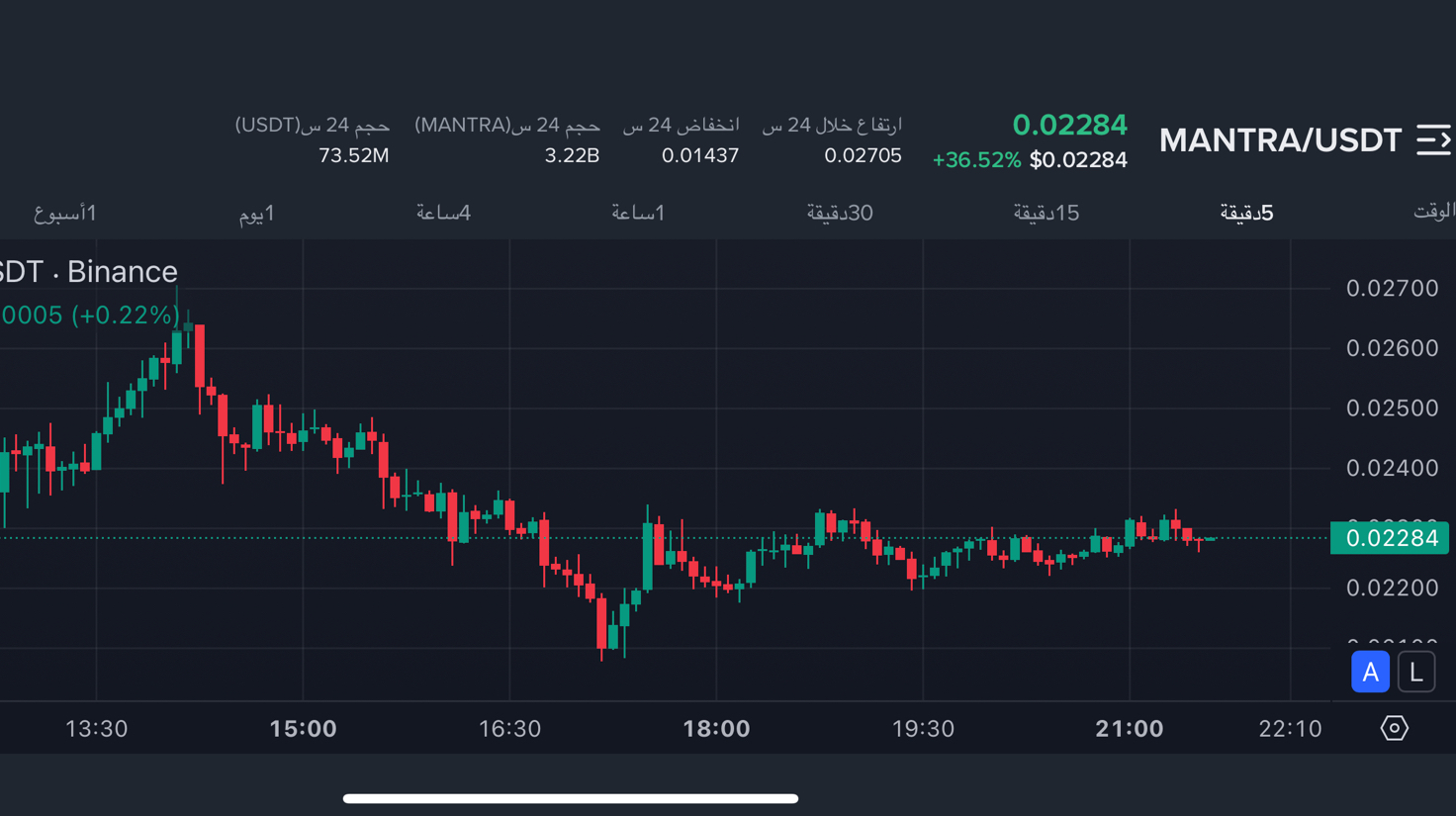Click the 24h low label انخفاض 24 س
1456x816 pixels.
tap(681, 125)
